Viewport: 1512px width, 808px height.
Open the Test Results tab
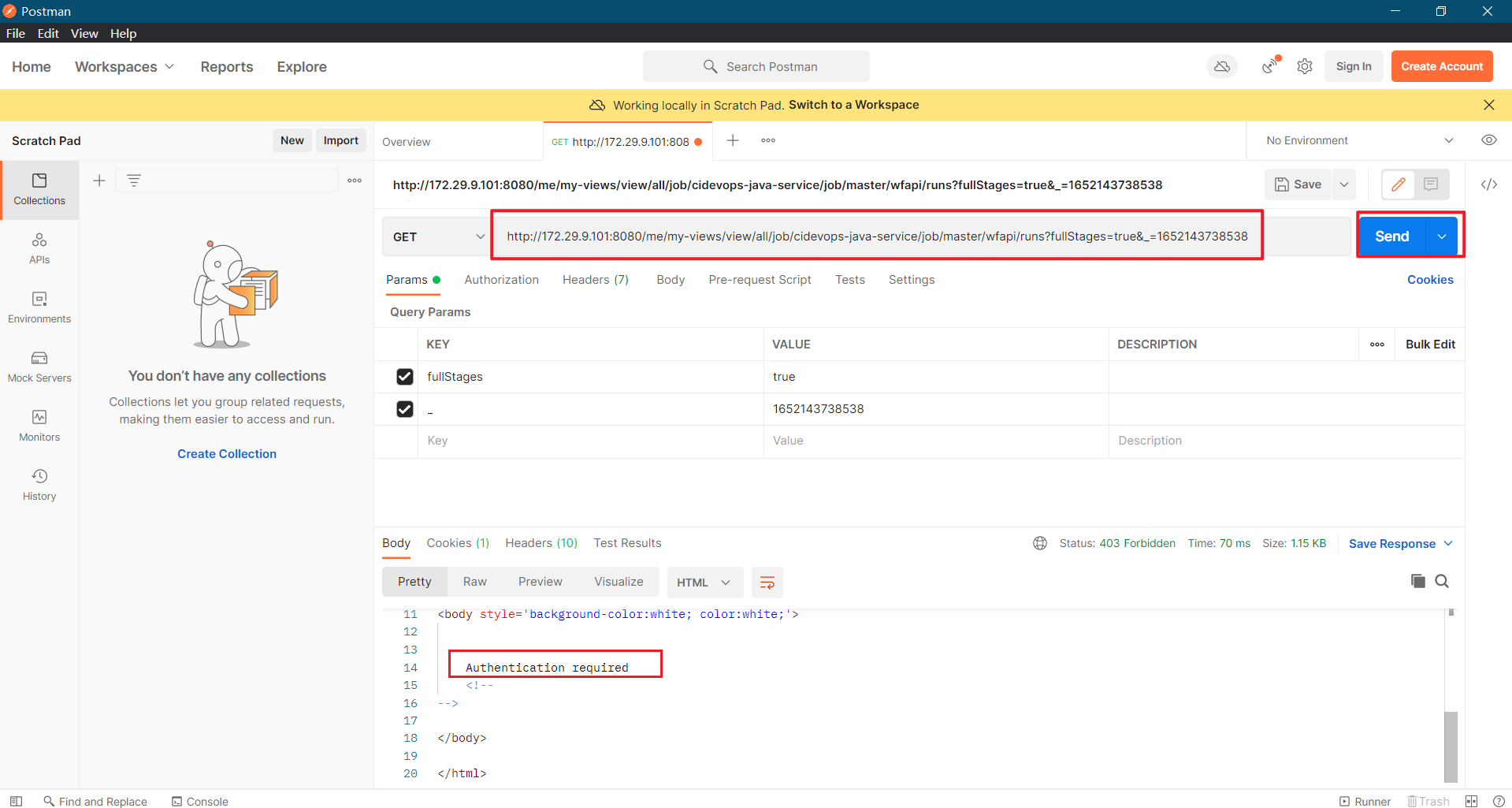click(x=627, y=543)
